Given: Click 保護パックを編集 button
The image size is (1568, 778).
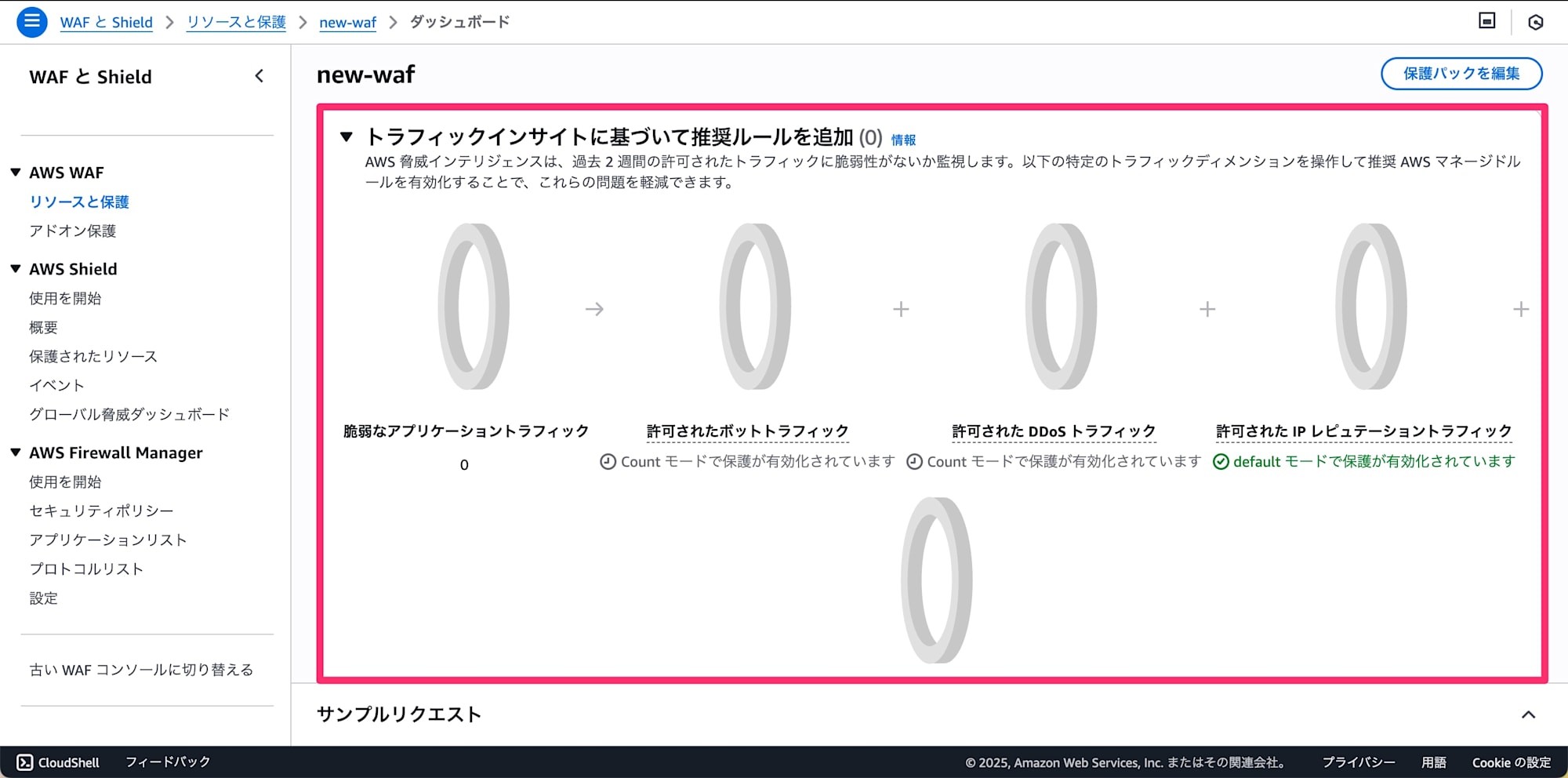Looking at the screenshot, I should (1461, 74).
